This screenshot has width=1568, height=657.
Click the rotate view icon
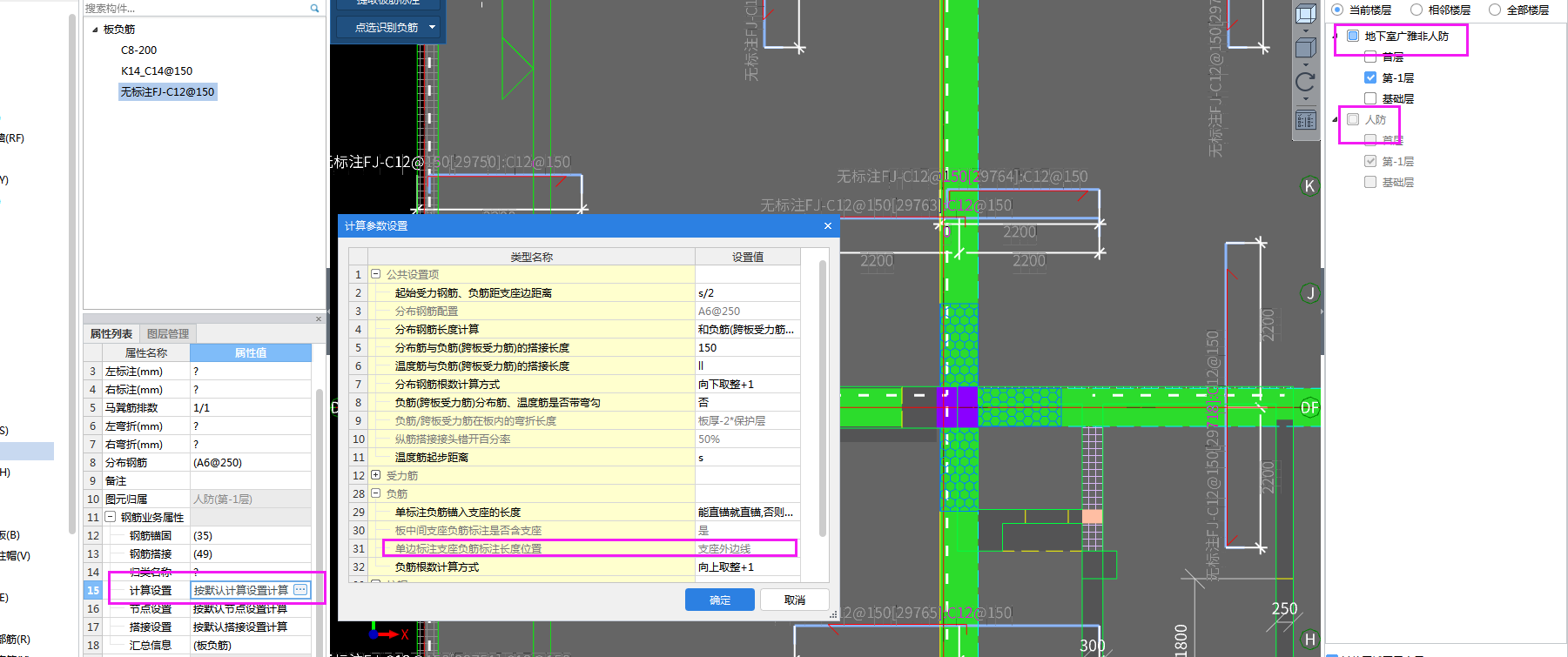pos(1305,82)
